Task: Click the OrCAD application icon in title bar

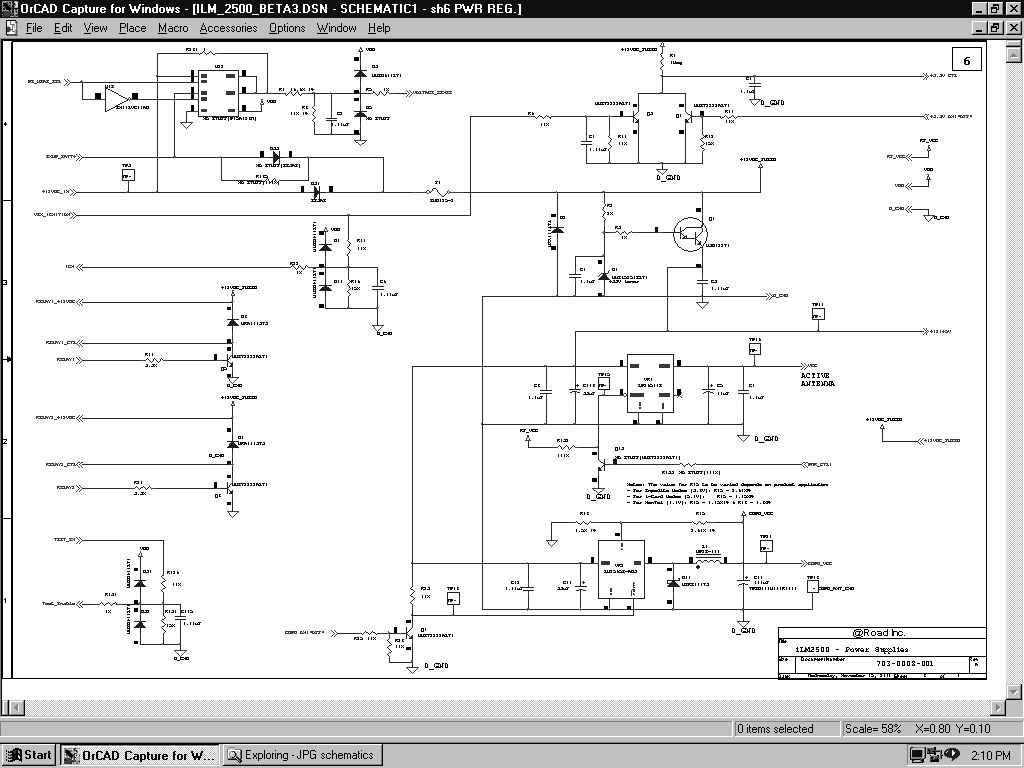Action: (x=10, y=8)
